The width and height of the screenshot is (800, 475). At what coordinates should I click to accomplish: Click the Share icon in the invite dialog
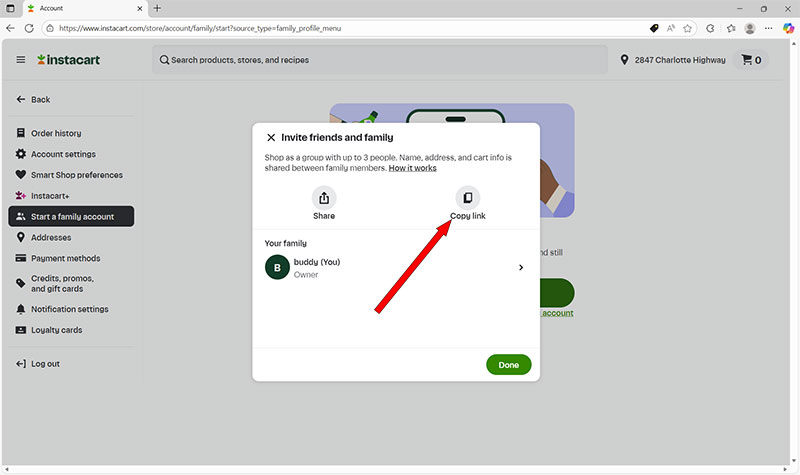click(x=324, y=198)
